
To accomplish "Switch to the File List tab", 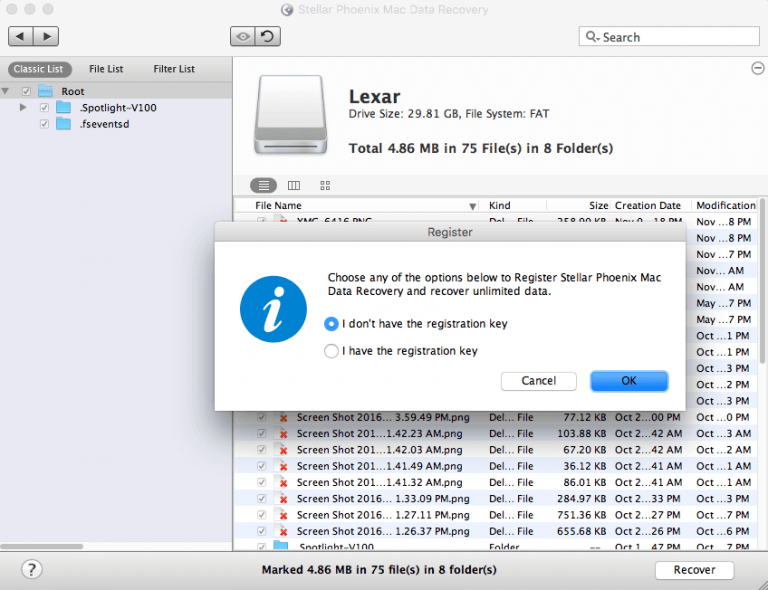I will 106,69.
